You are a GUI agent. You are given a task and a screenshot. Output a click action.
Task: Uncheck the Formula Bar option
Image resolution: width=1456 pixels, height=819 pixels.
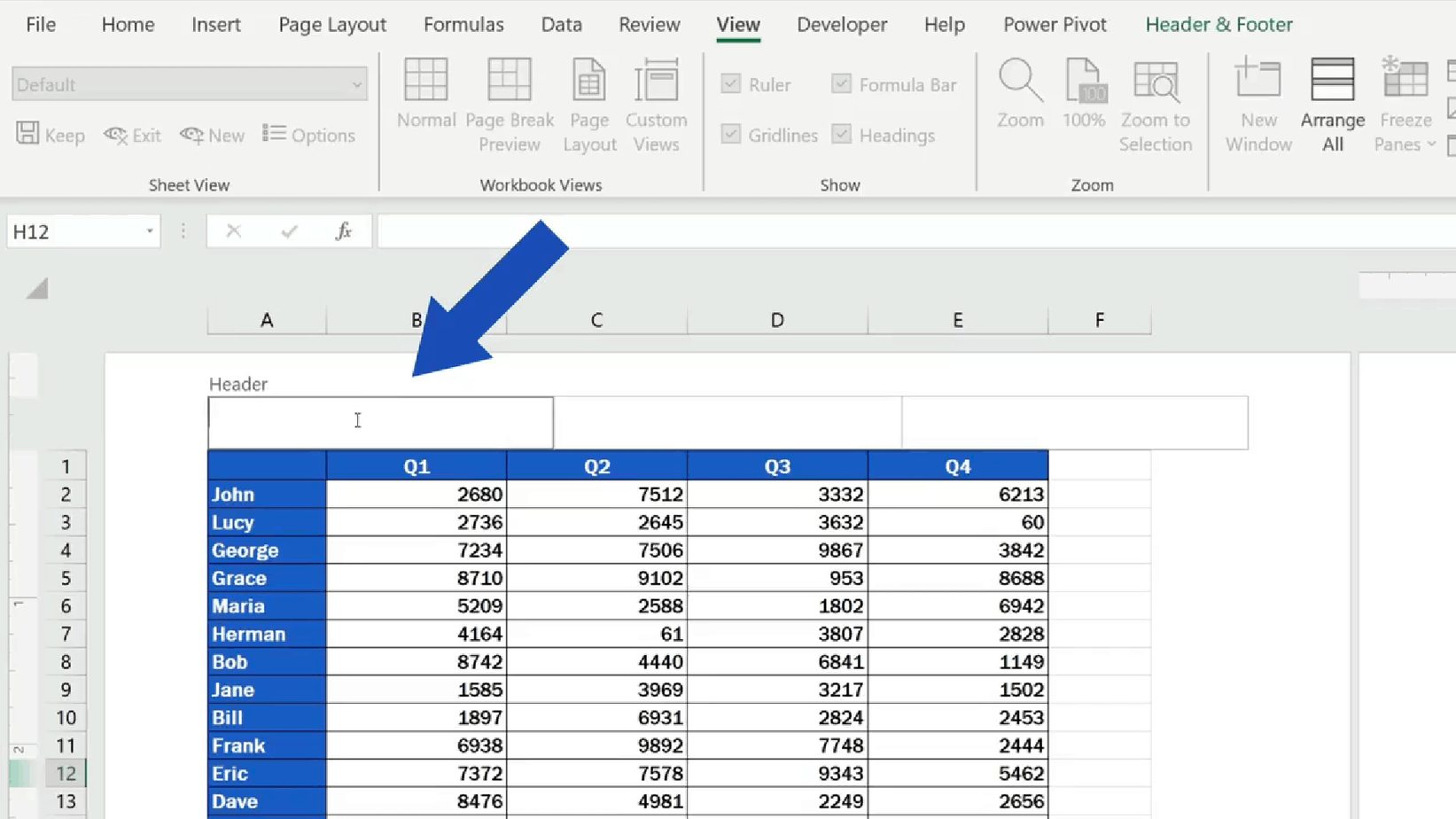[x=840, y=84]
